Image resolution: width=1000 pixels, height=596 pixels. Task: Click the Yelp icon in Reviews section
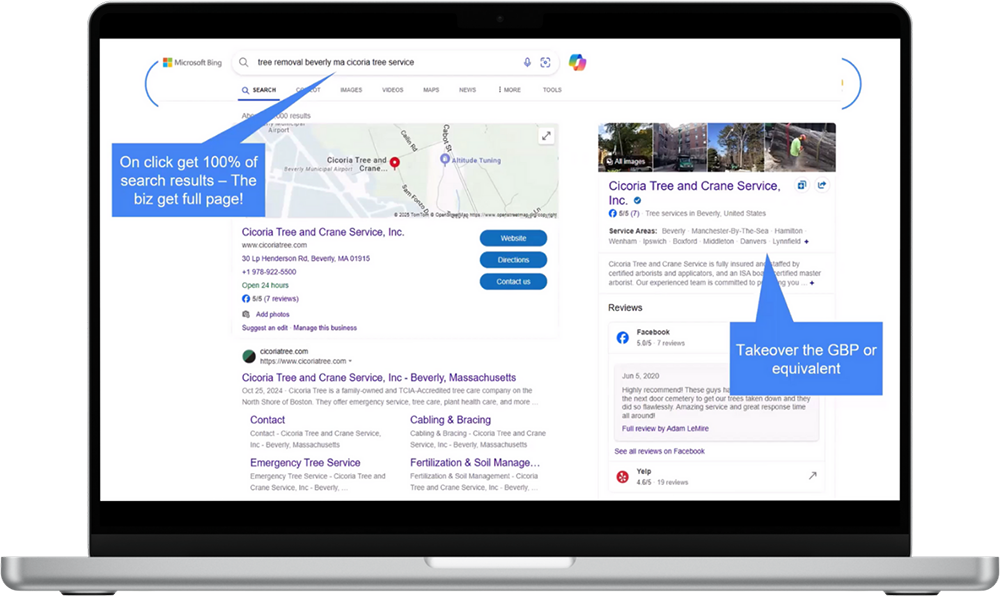[x=622, y=476]
